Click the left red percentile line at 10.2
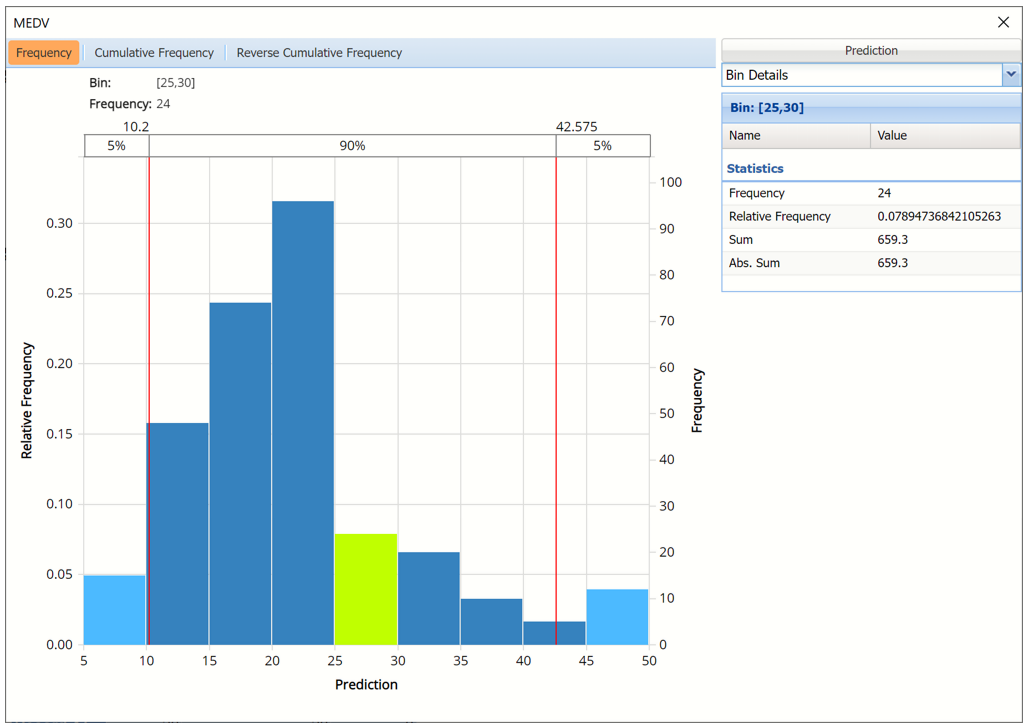The height and width of the screenshot is (726, 1026). coord(149,400)
